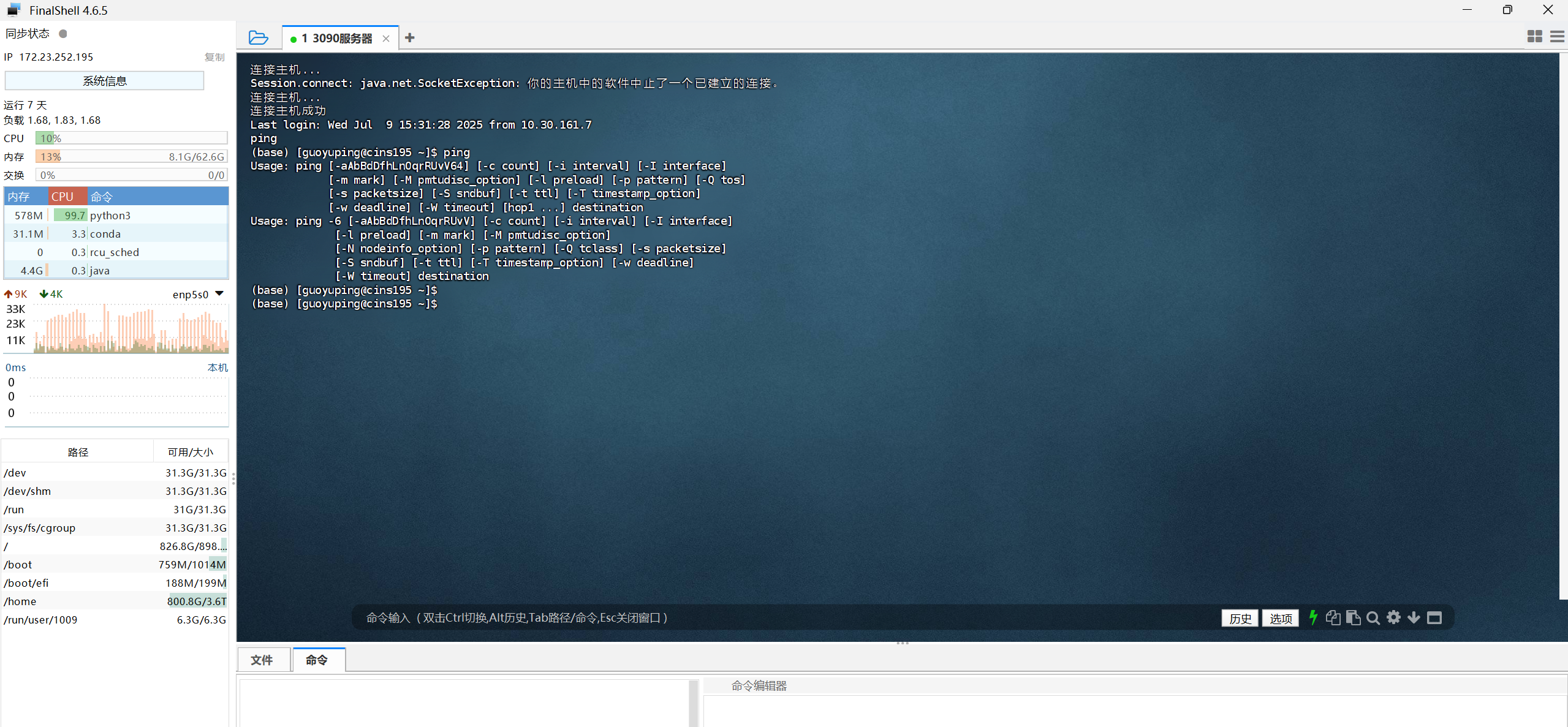This screenshot has height=727, width=1568.
Task: Select the java process row
Action: click(116, 270)
